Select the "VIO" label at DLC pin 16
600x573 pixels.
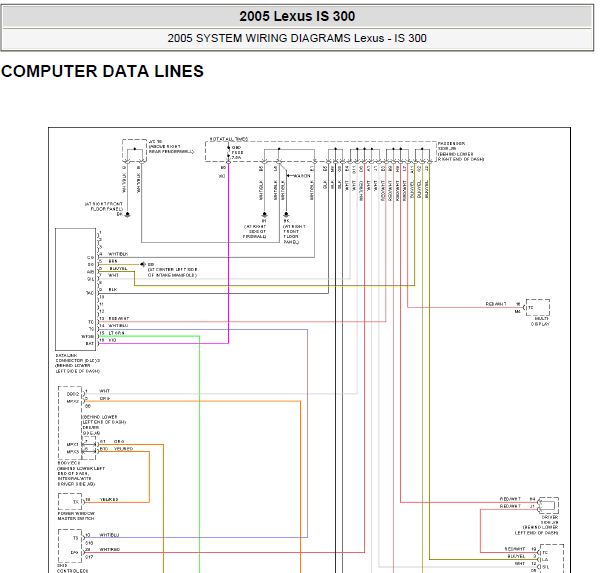coord(112,340)
